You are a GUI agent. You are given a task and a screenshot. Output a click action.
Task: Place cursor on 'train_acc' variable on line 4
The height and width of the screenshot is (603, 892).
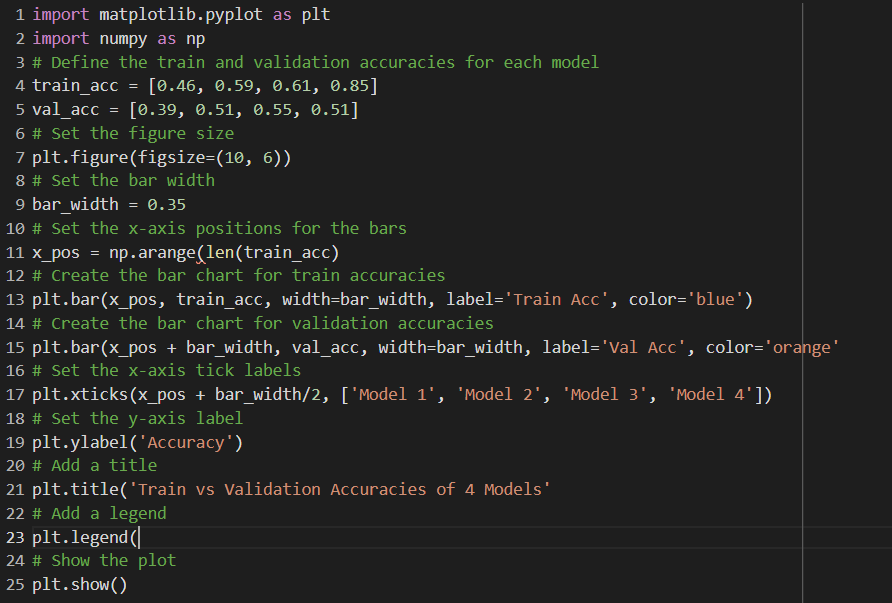75,86
